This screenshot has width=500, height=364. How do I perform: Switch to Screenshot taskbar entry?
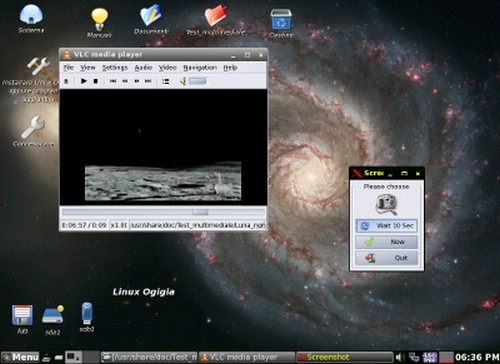point(345,357)
